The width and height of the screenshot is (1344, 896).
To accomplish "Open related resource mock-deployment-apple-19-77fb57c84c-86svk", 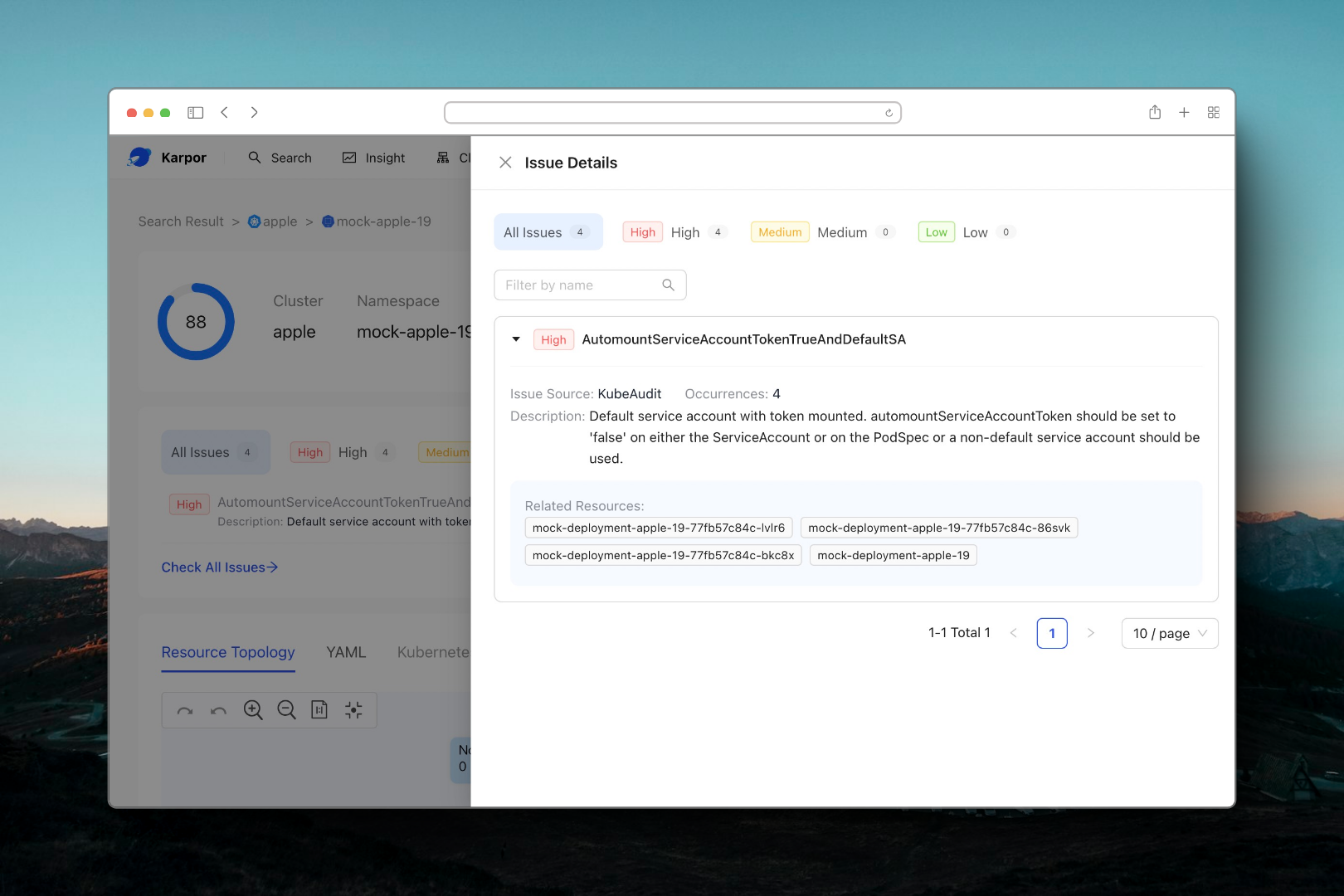I will pos(938,528).
